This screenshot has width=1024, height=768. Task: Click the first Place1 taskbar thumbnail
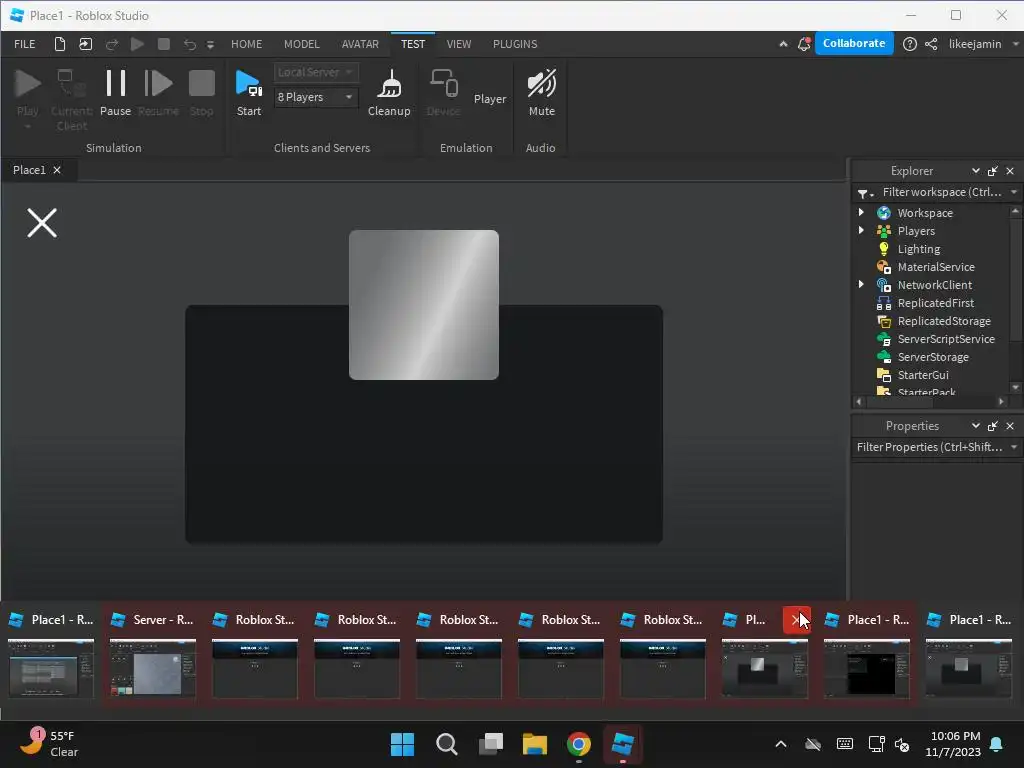click(50, 668)
